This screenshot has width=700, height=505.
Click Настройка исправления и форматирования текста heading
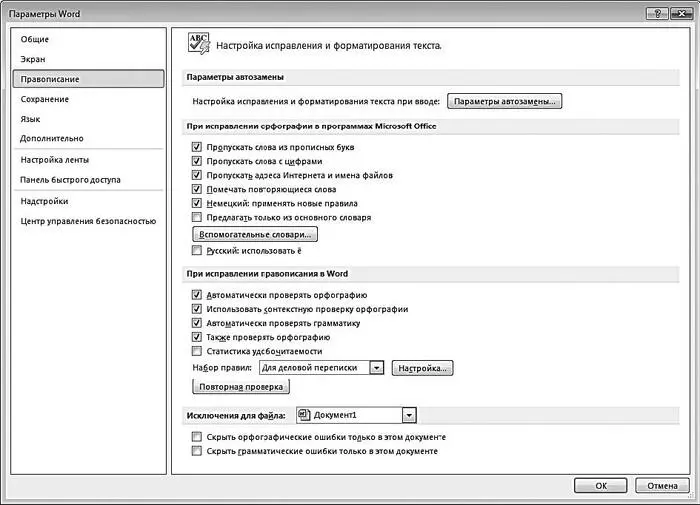(329, 45)
